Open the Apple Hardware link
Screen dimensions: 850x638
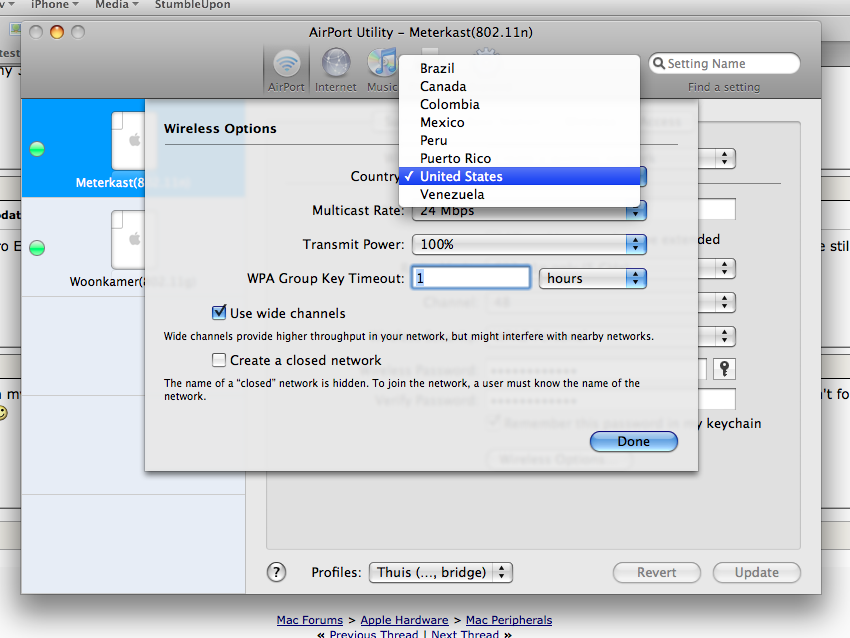pos(404,620)
